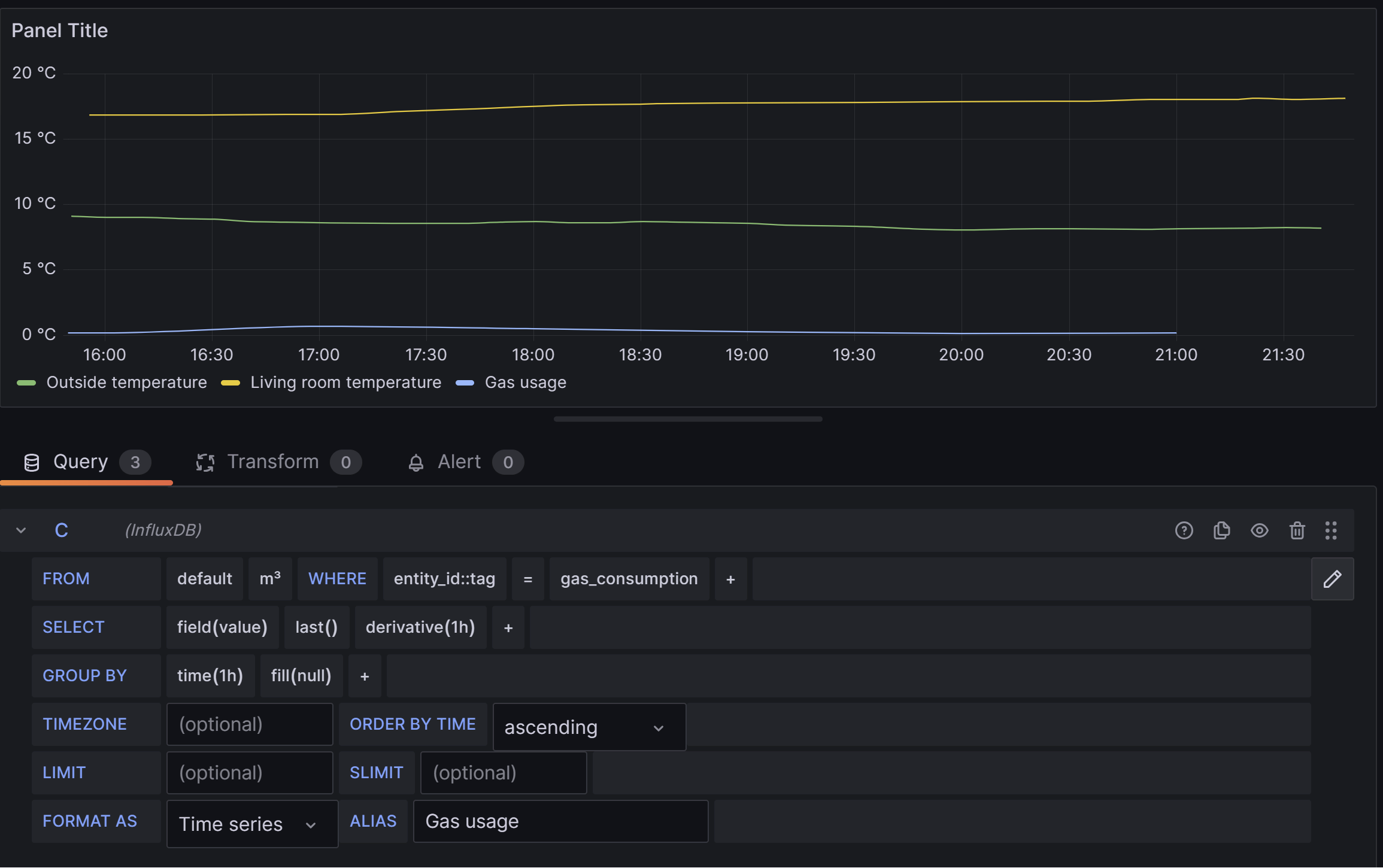Open the query help icon for query C
The width and height of the screenshot is (1383, 868).
click(1184, 530)
